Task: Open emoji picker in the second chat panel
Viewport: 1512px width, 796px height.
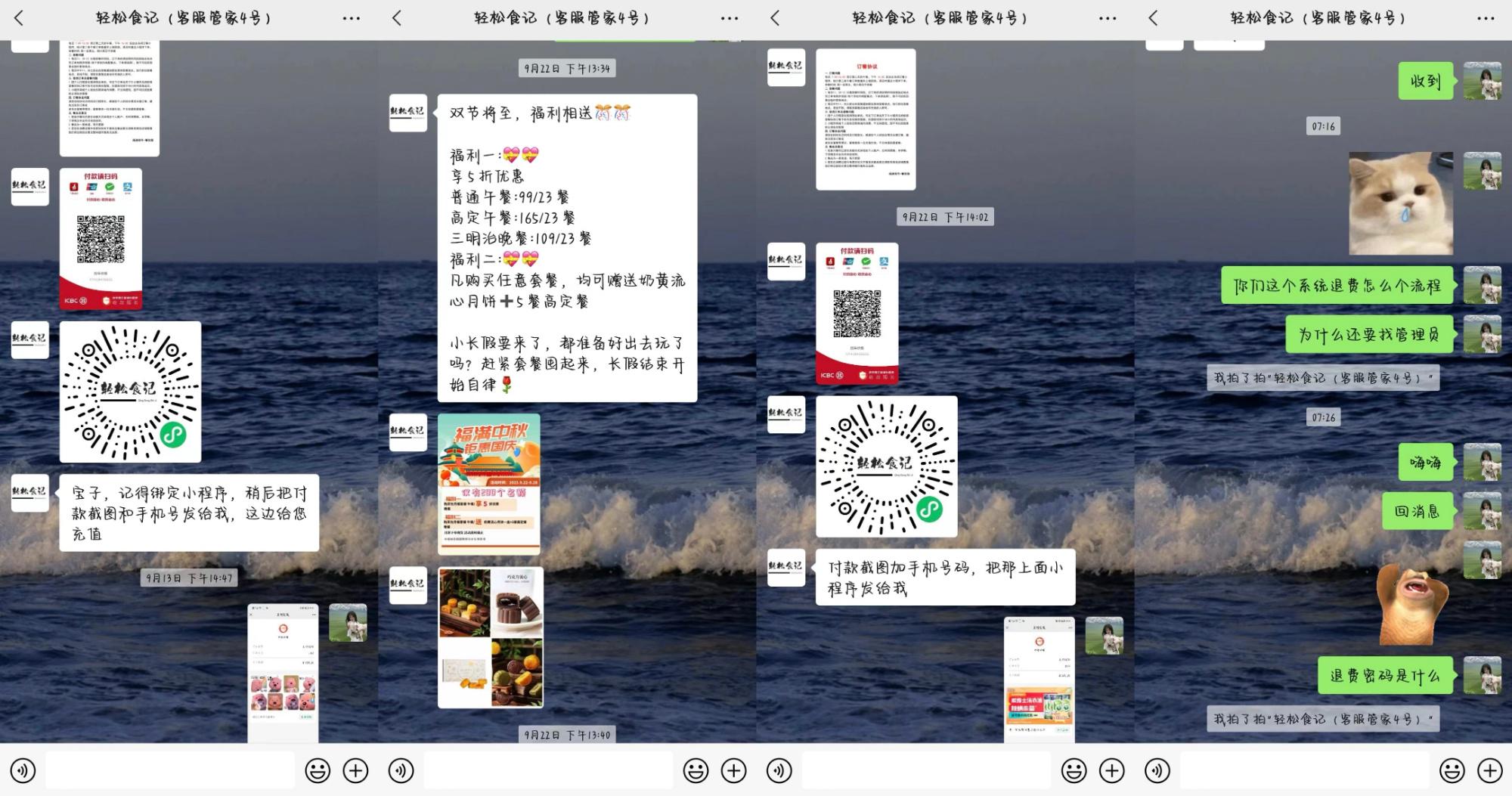Action: pos(696,770)
